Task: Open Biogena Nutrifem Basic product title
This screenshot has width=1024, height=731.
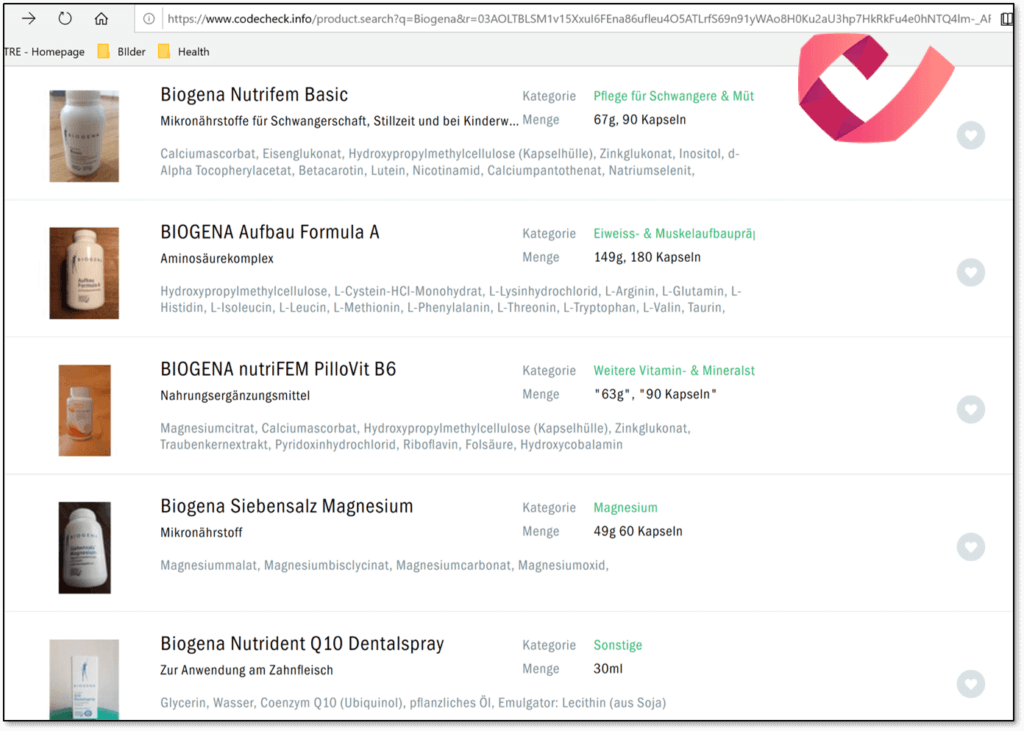Action: click(x=254, y=95)
